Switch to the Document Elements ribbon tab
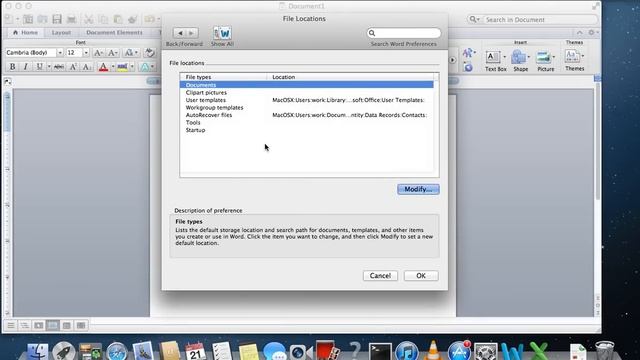This screenshot has height=360, width=640. click(114, 32)
